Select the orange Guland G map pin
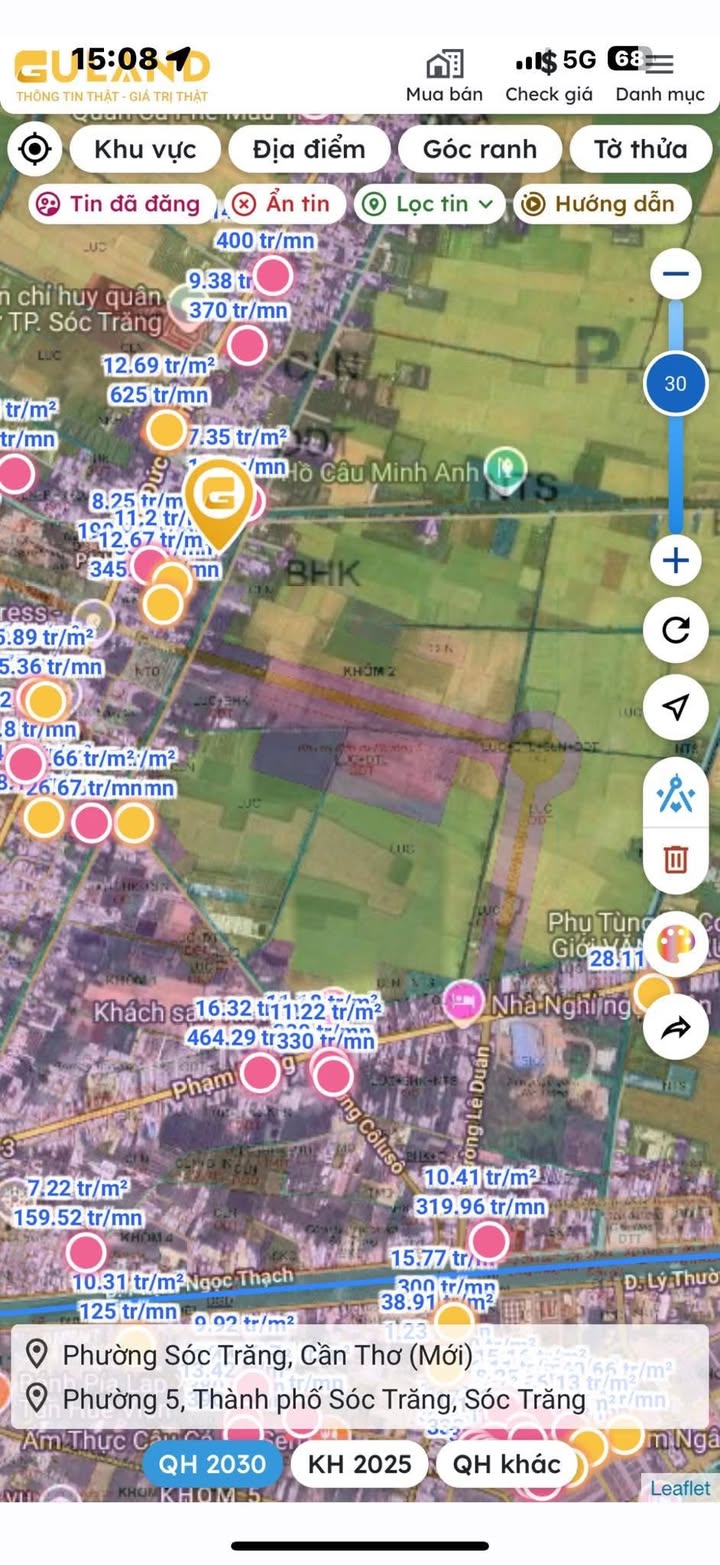Screen dimensions: 720x1565 [219, 503]
